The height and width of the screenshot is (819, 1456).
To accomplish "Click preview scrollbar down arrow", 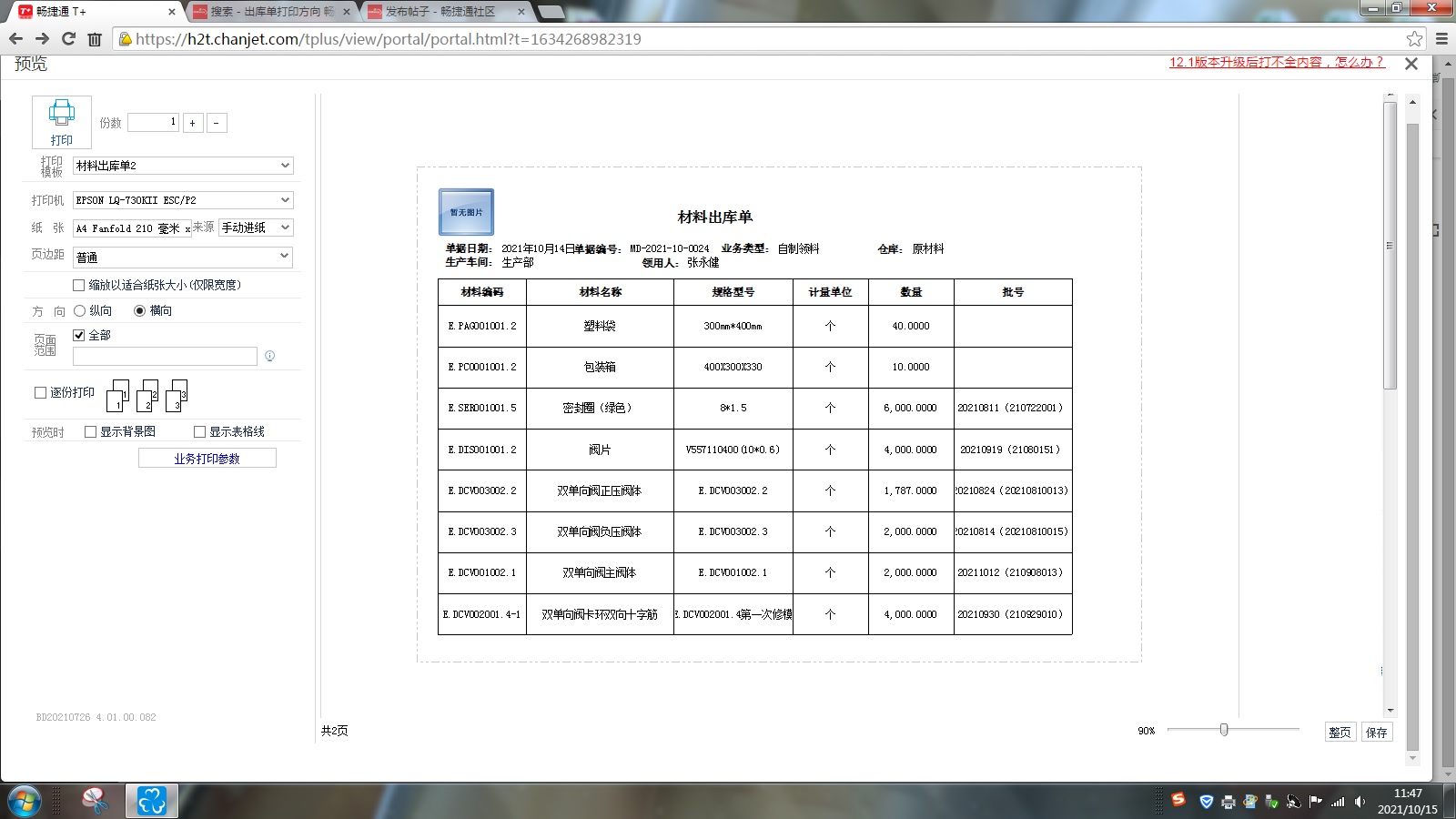I will pyautogui.click(x=1390, y=711).
